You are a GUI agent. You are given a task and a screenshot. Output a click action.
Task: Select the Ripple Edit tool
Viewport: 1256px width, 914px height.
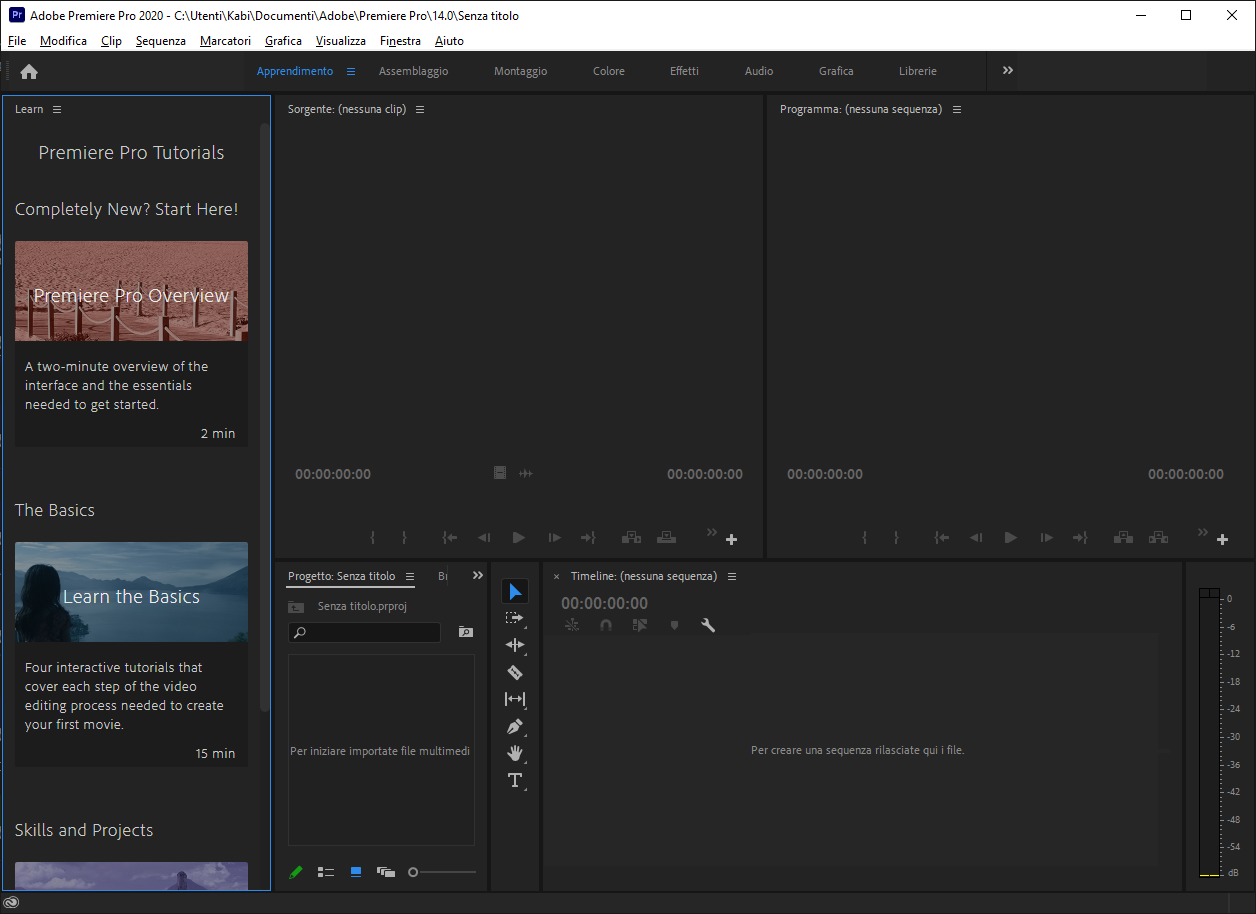tap(515, 646)
